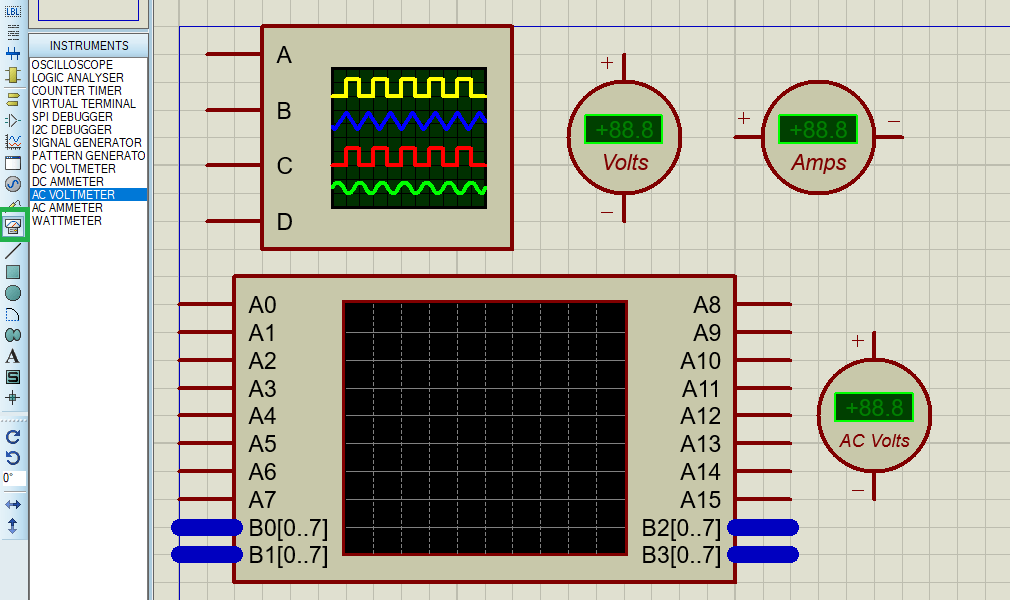Select the 2D Graphics Arc tool

[x=13, y=315]
